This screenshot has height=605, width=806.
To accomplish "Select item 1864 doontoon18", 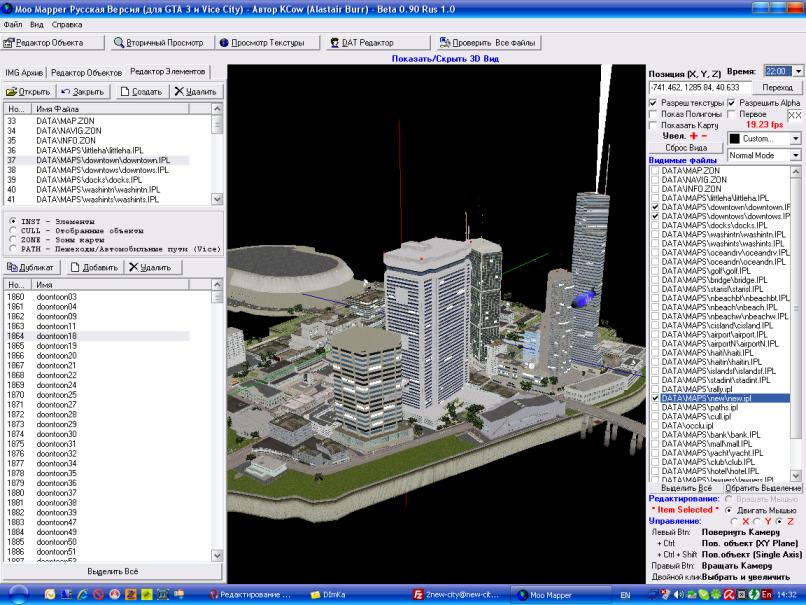I will 98,336.
